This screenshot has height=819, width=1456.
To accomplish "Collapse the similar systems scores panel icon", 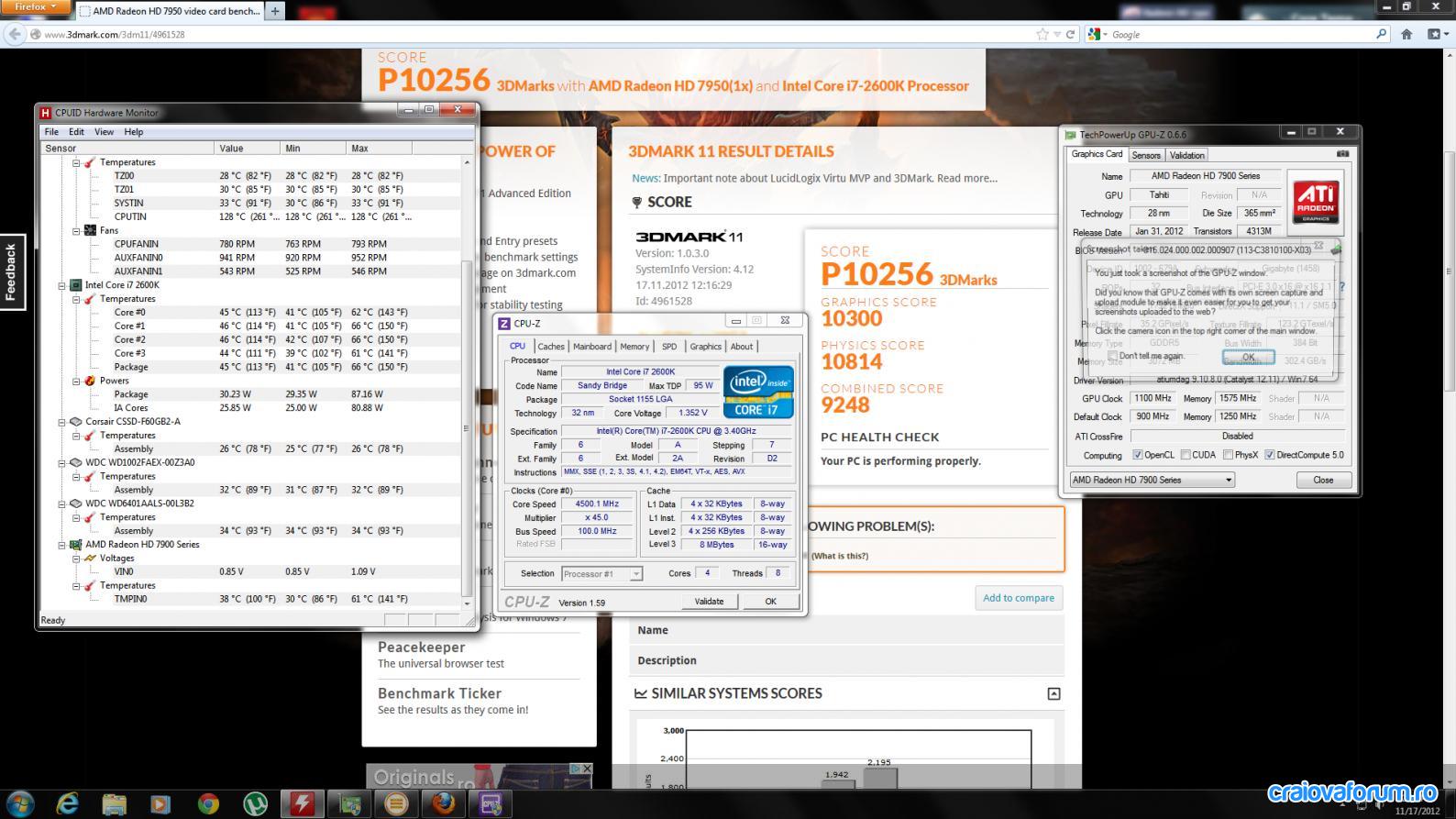I will coord(1053,693).
